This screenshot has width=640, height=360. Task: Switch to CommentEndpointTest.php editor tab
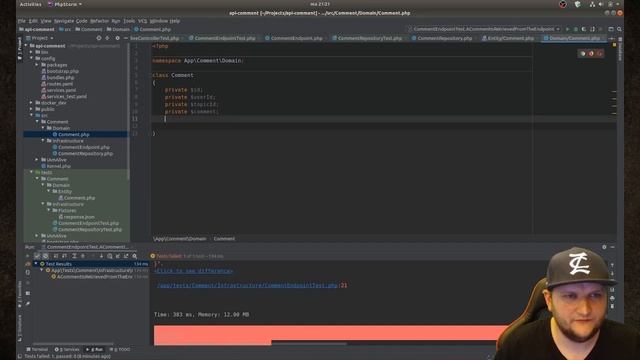click(x=222, y=38)
